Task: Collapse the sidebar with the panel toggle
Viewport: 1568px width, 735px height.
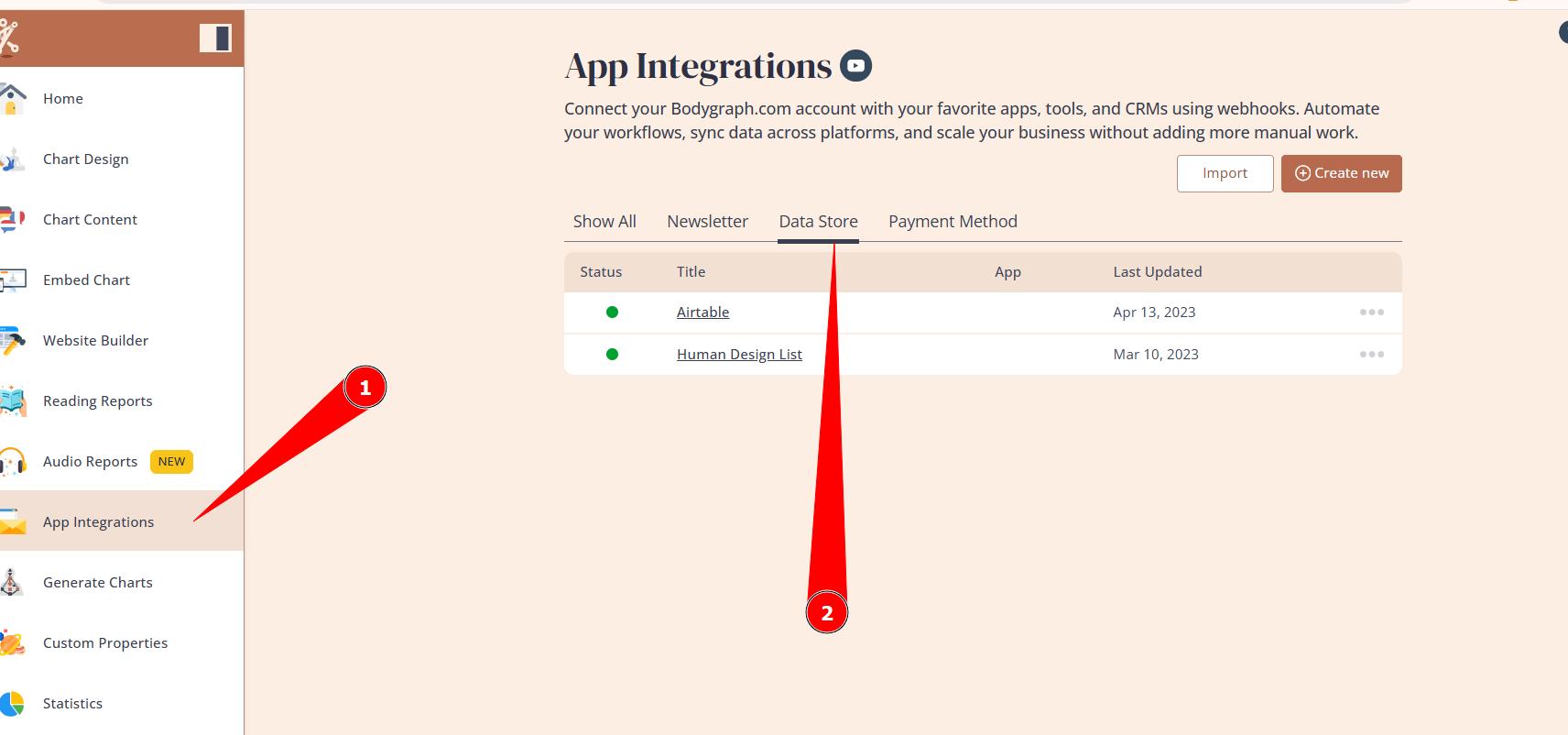Action: (215, 38)
